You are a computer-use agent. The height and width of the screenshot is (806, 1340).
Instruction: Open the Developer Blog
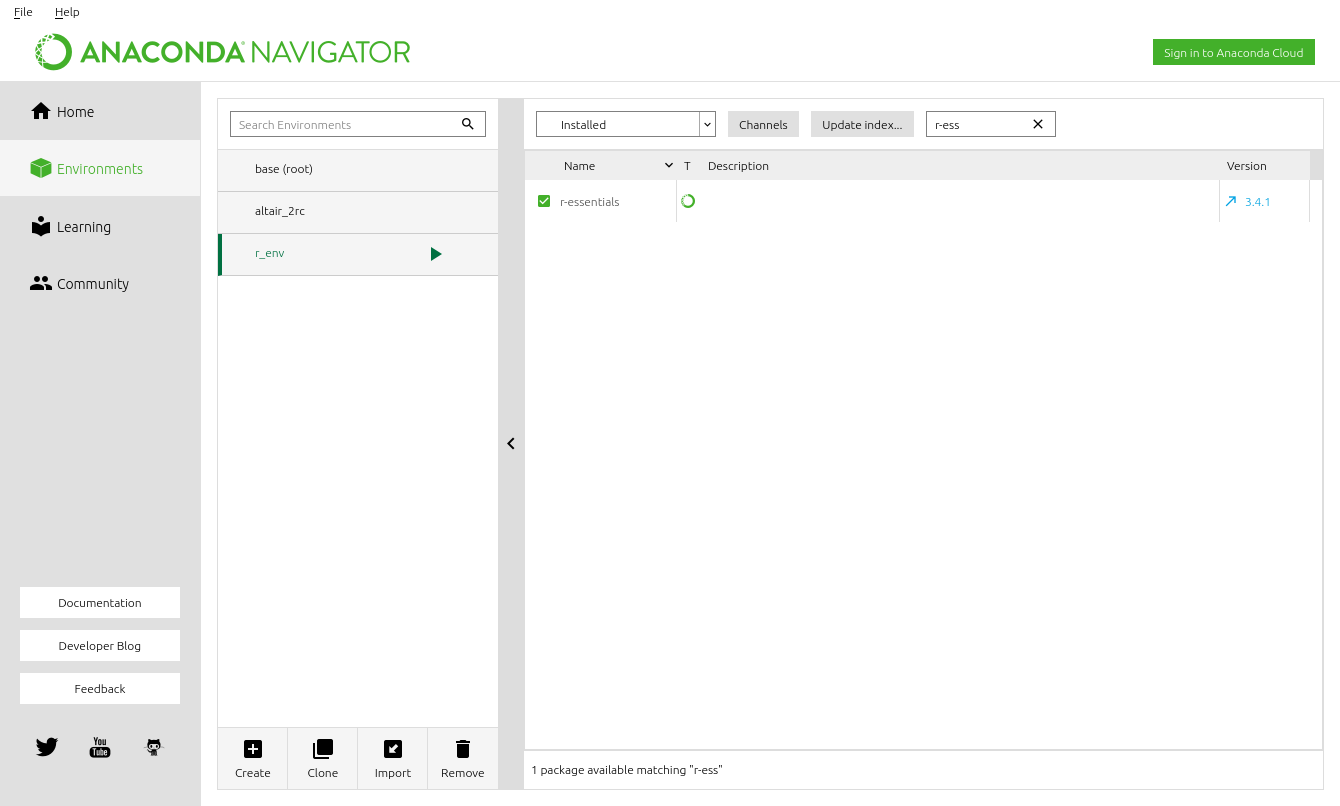100,646
